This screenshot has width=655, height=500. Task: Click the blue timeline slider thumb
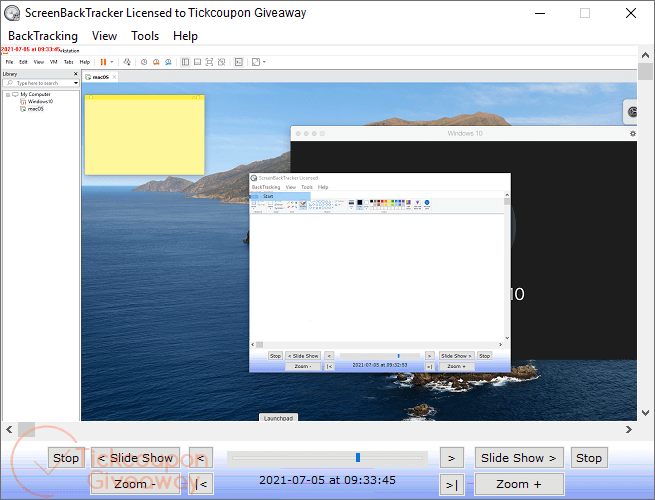pyautogui.click(x=358, y=457)
